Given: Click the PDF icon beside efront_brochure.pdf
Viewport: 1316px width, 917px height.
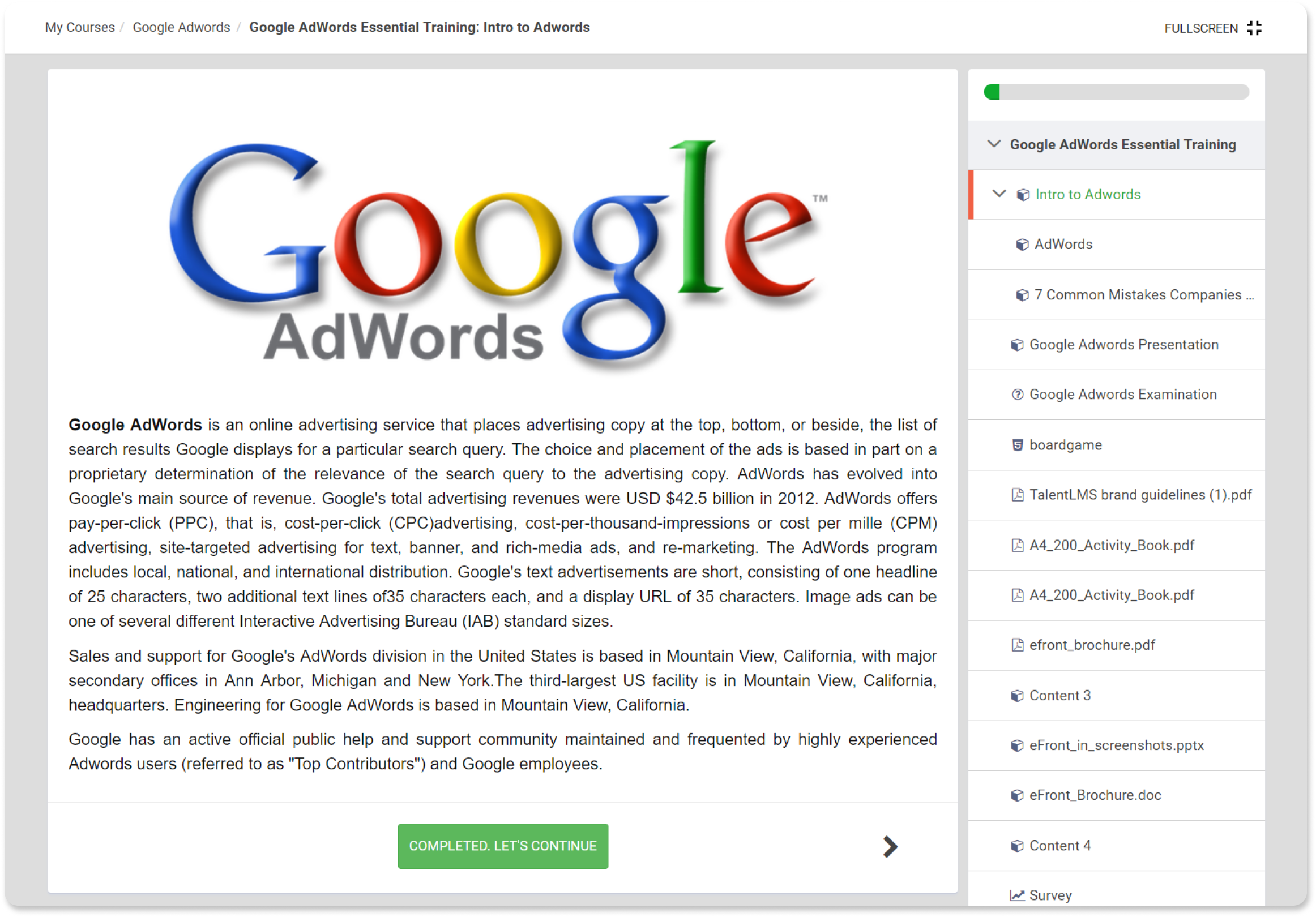Looking at the screenshot, I should point(1018,645).
